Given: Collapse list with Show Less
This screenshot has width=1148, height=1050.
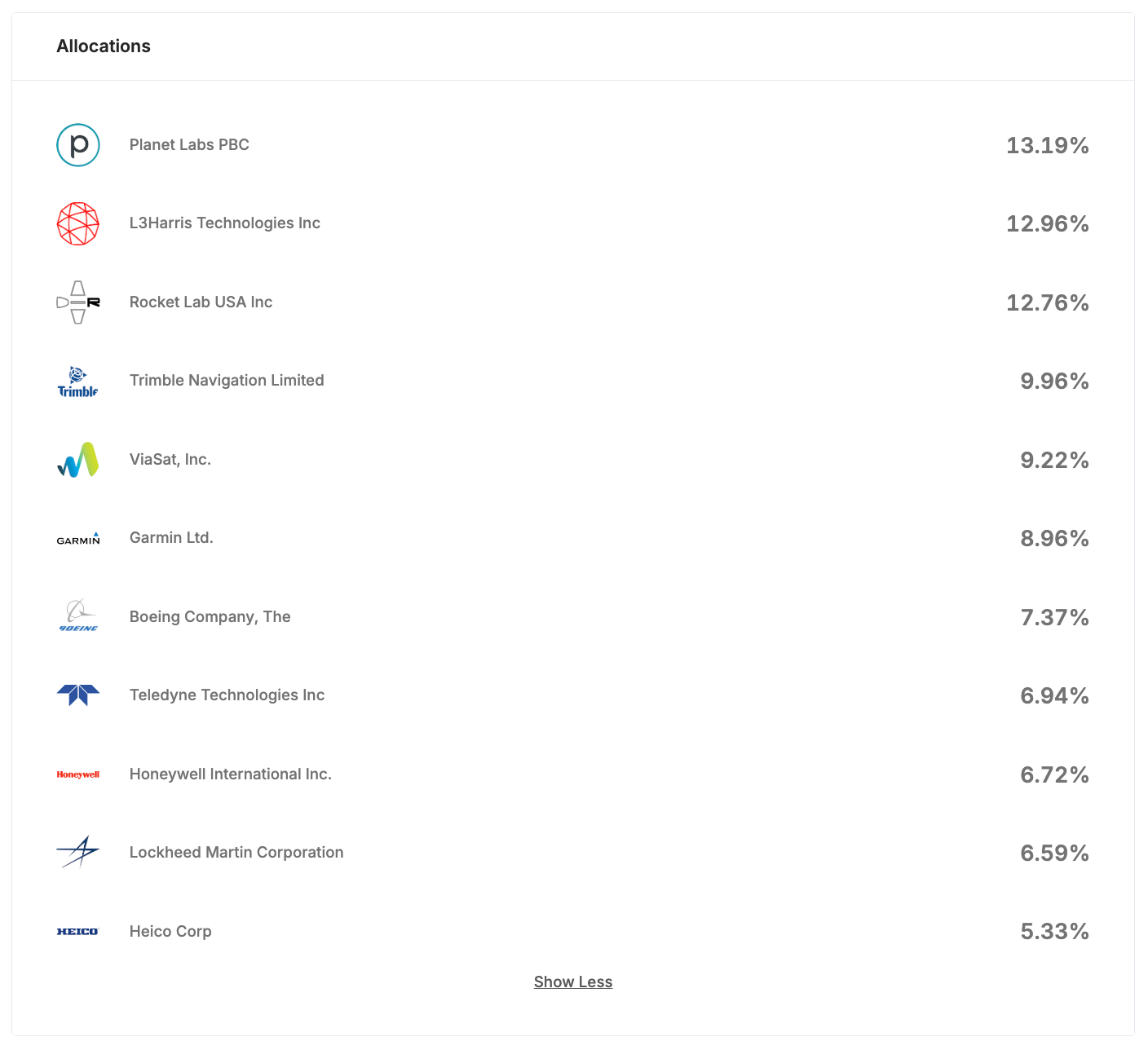Looking at the screenshot, I should pyautogui.click(x=573, y=982).
